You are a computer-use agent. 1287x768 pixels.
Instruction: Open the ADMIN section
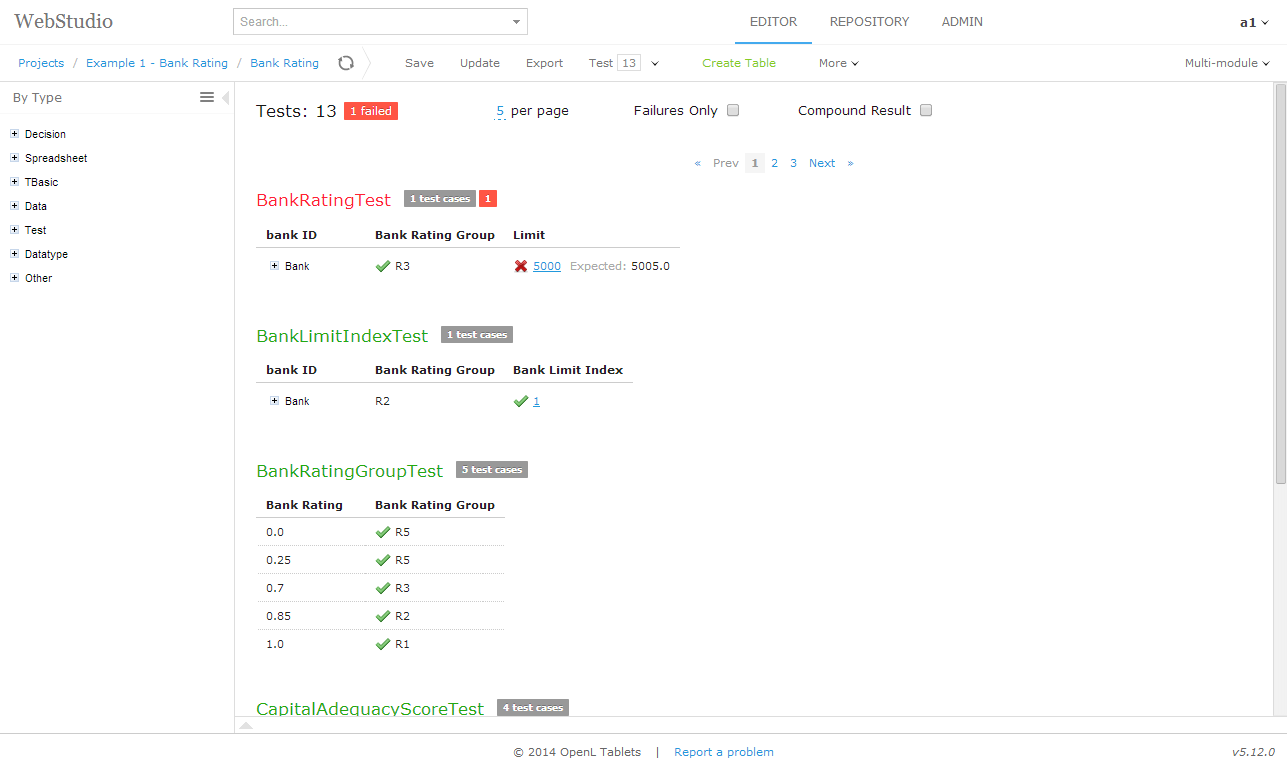pos(961,21)
